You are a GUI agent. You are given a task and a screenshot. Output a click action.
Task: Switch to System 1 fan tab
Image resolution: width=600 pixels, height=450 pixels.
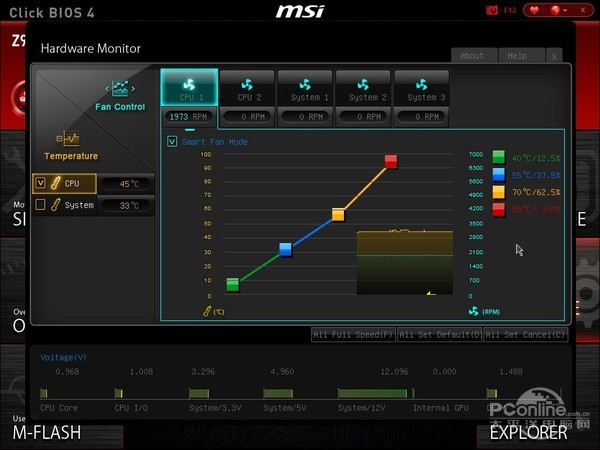tap(305, 88)
